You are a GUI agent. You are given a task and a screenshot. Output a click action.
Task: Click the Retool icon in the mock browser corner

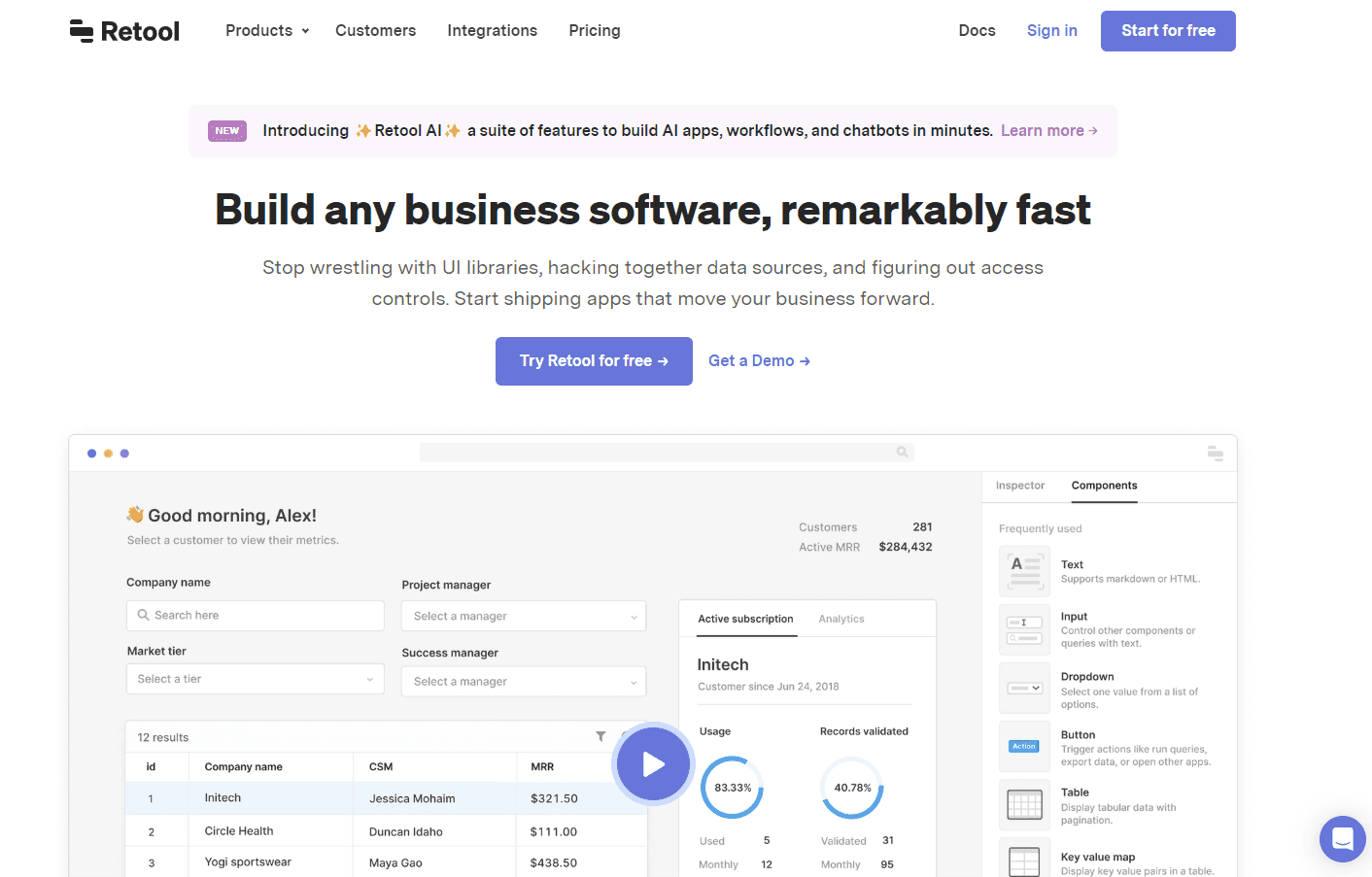tap(1215, 453)
